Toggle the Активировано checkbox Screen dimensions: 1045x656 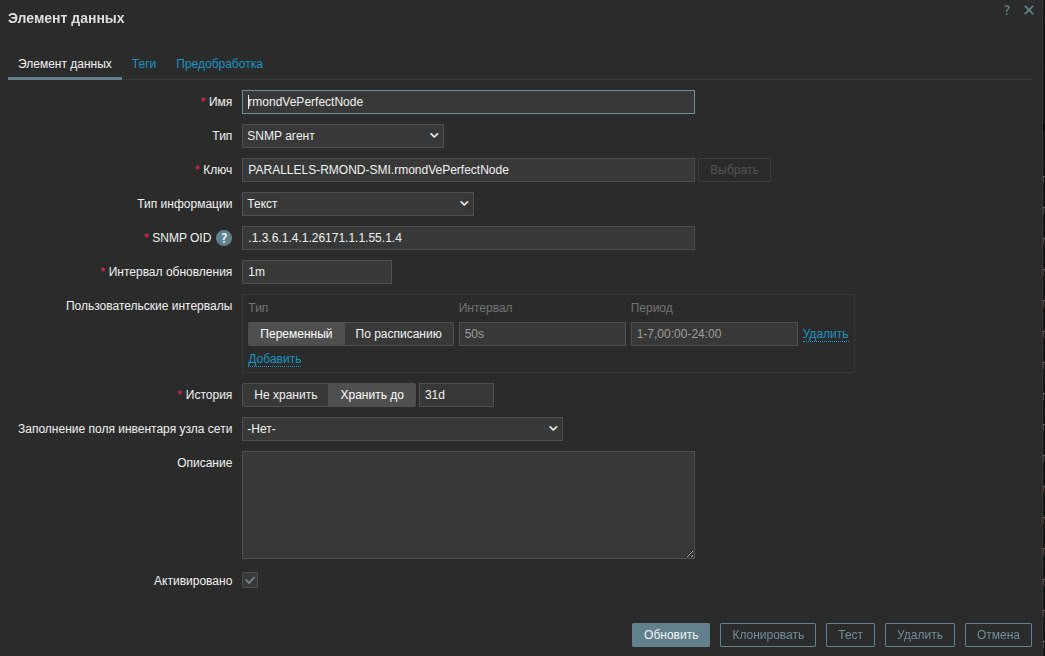pyautogui.click(x=250, y=580)
